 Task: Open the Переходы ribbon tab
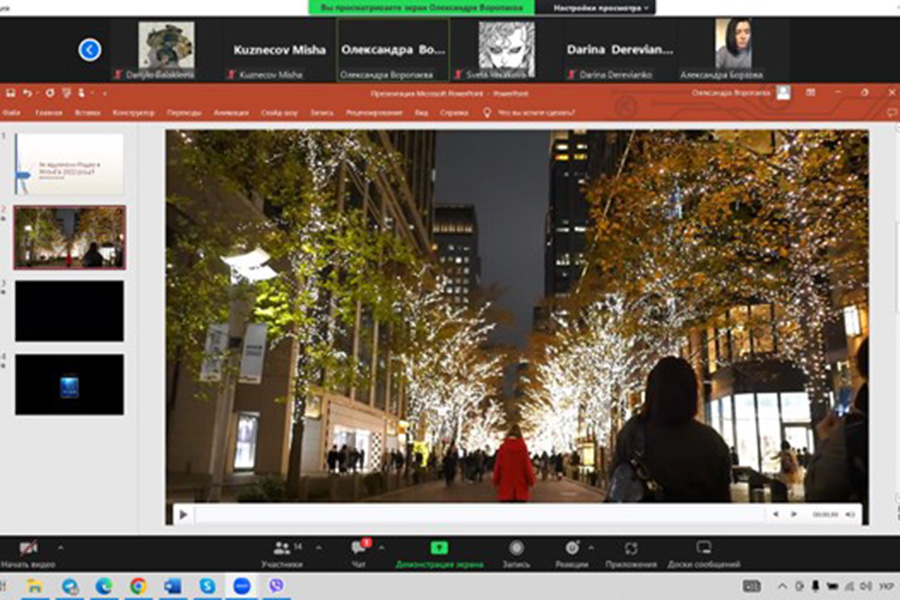pos(184,113)
